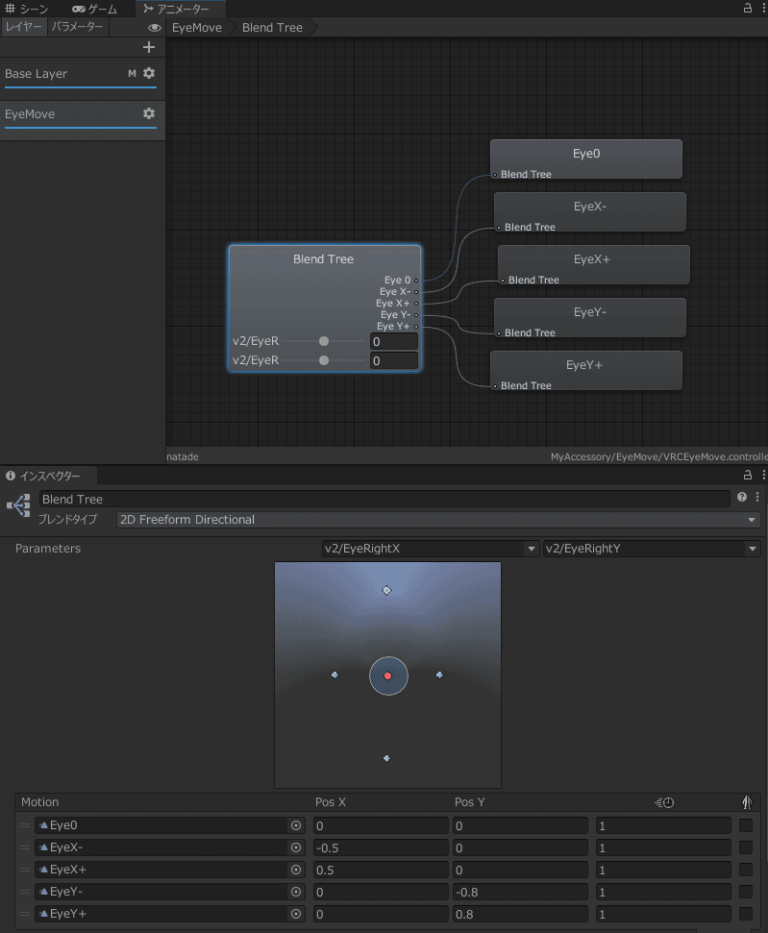Add a new layer with plus icon
768x933 pixels.
point(149,47)
